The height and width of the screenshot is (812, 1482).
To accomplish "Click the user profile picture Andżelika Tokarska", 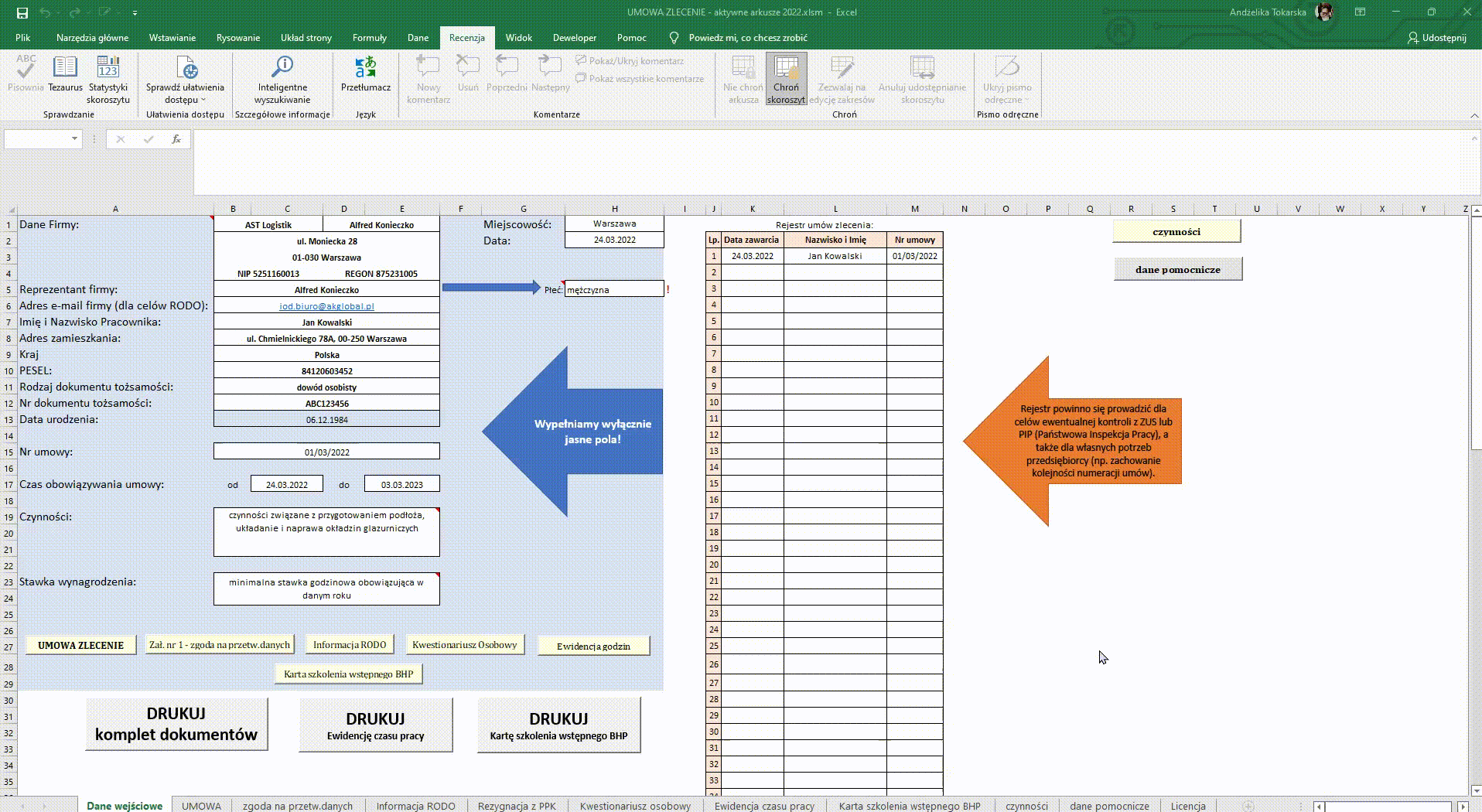I will [1324, 12].
